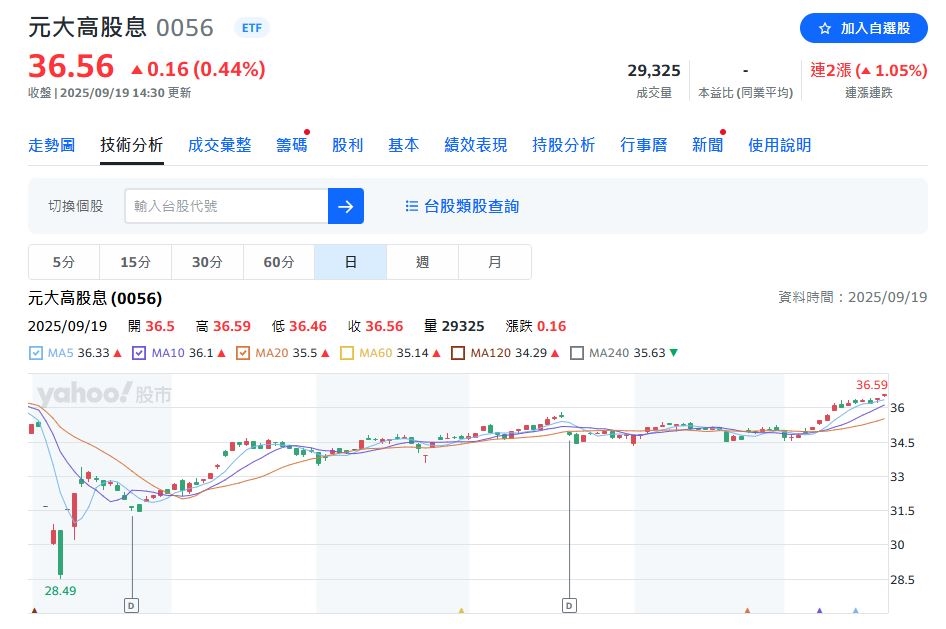Select the 5分 interval

(63, 261)
